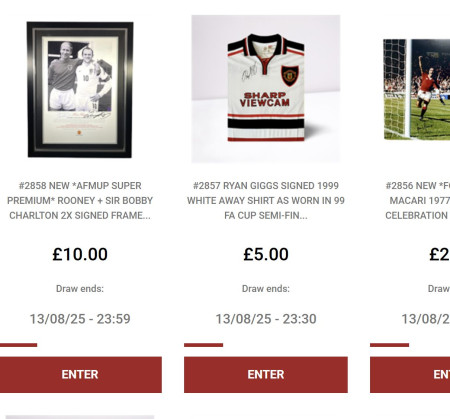Open the Ryan Giggs white shirt image

[266, 89]
